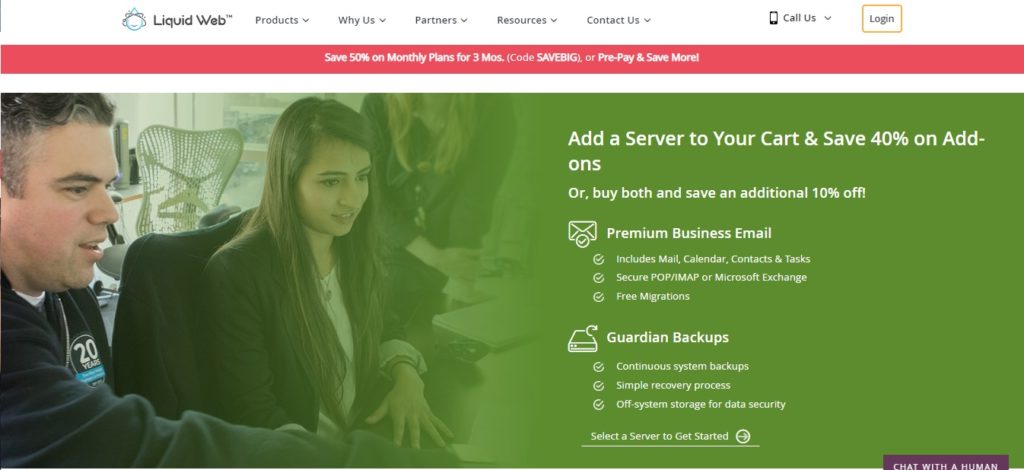Click checkmark beside Off-system storage for data security

click(x=598, y=404)
